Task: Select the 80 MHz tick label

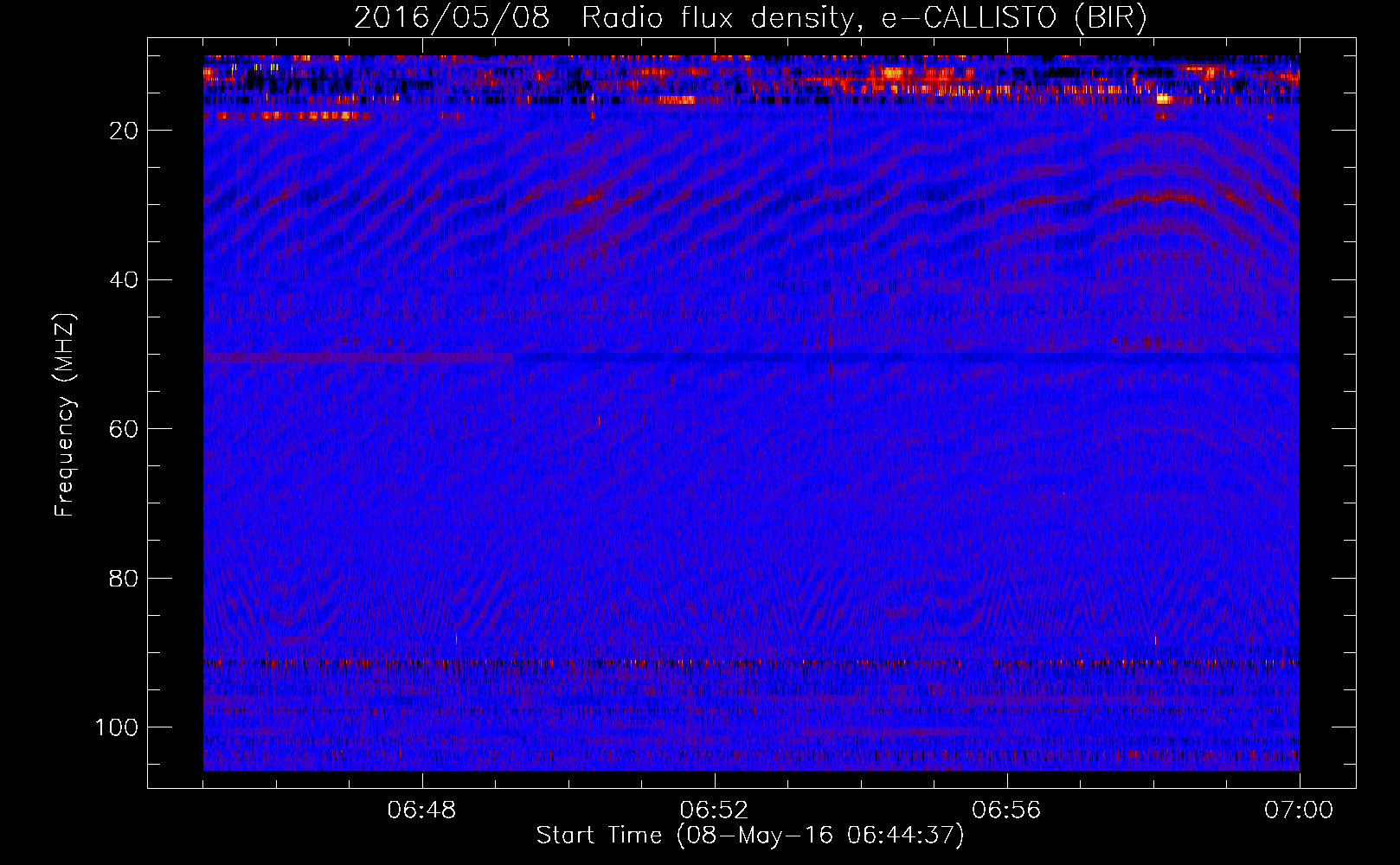Action: 123,579
